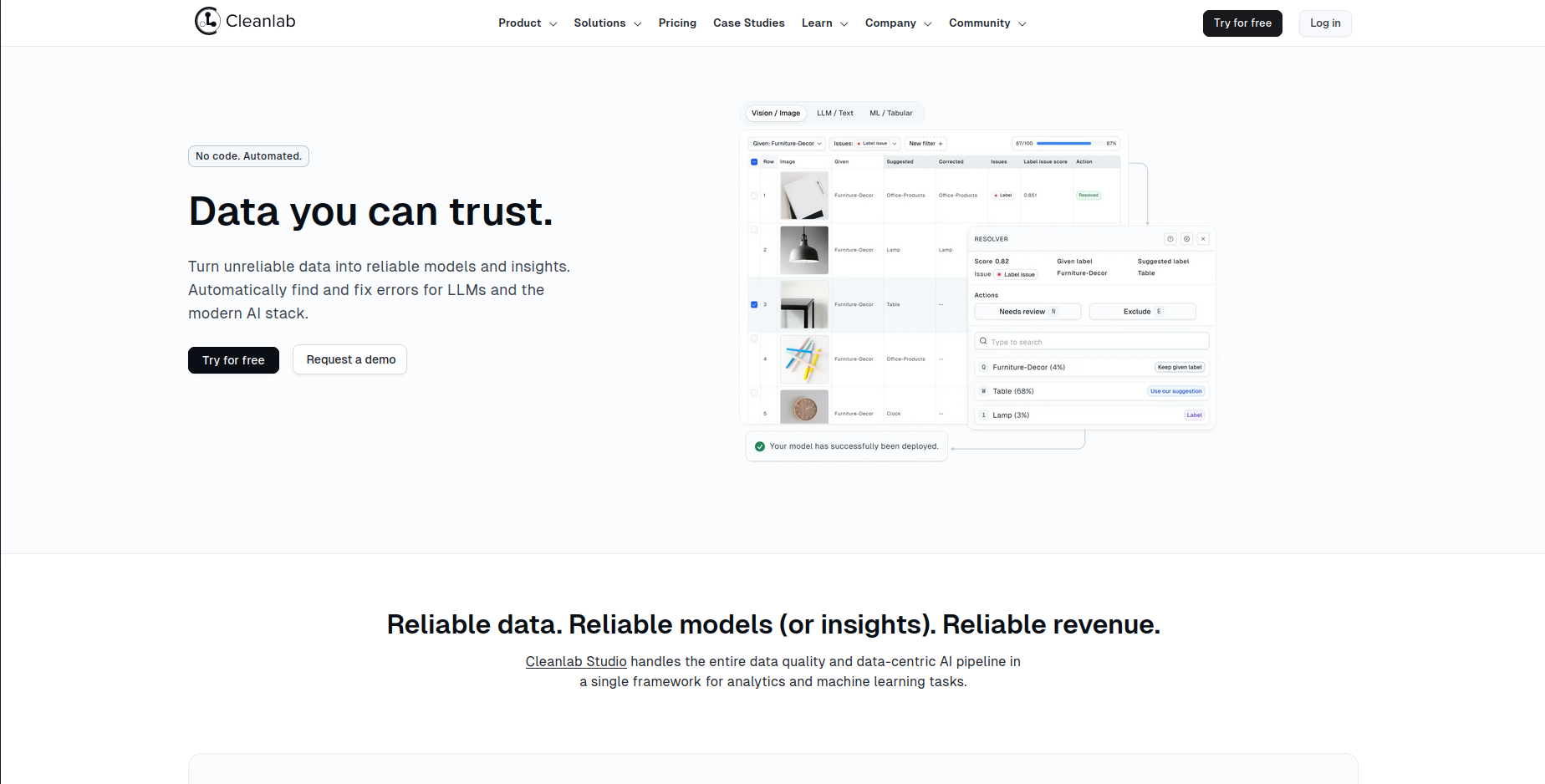Expand the Solutions dropdown

click(x=608, y=23)
